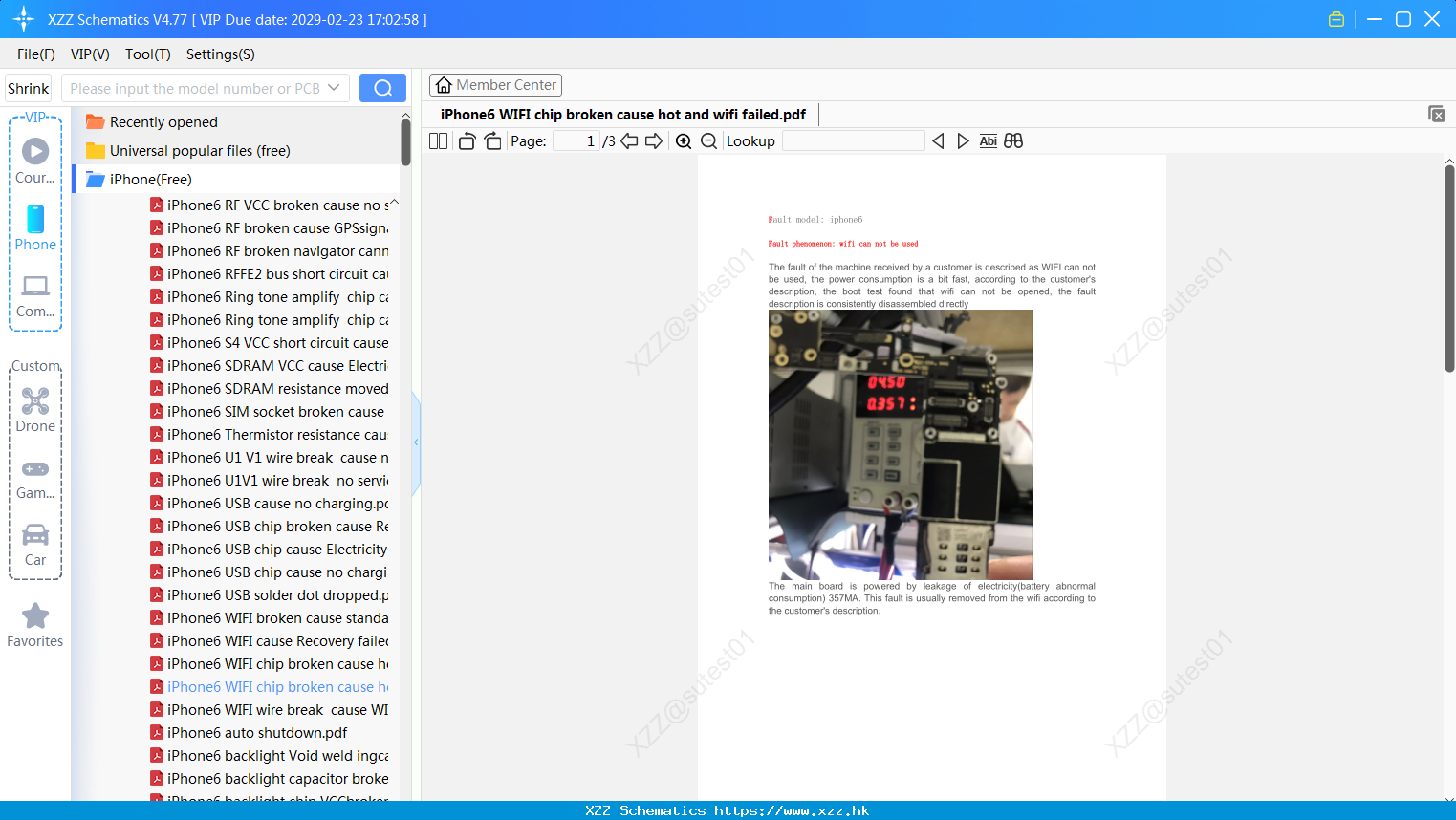
Task: Open the Tool(T) menu
Action: [148, 54]
